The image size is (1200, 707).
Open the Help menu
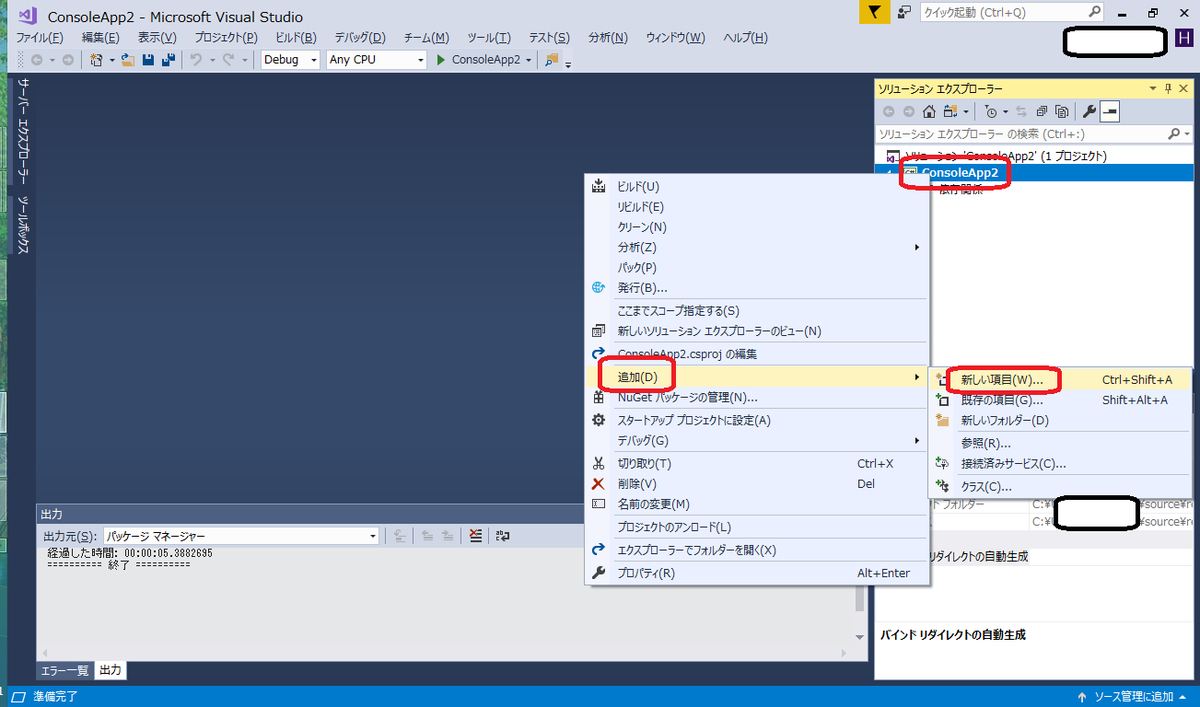745,37
